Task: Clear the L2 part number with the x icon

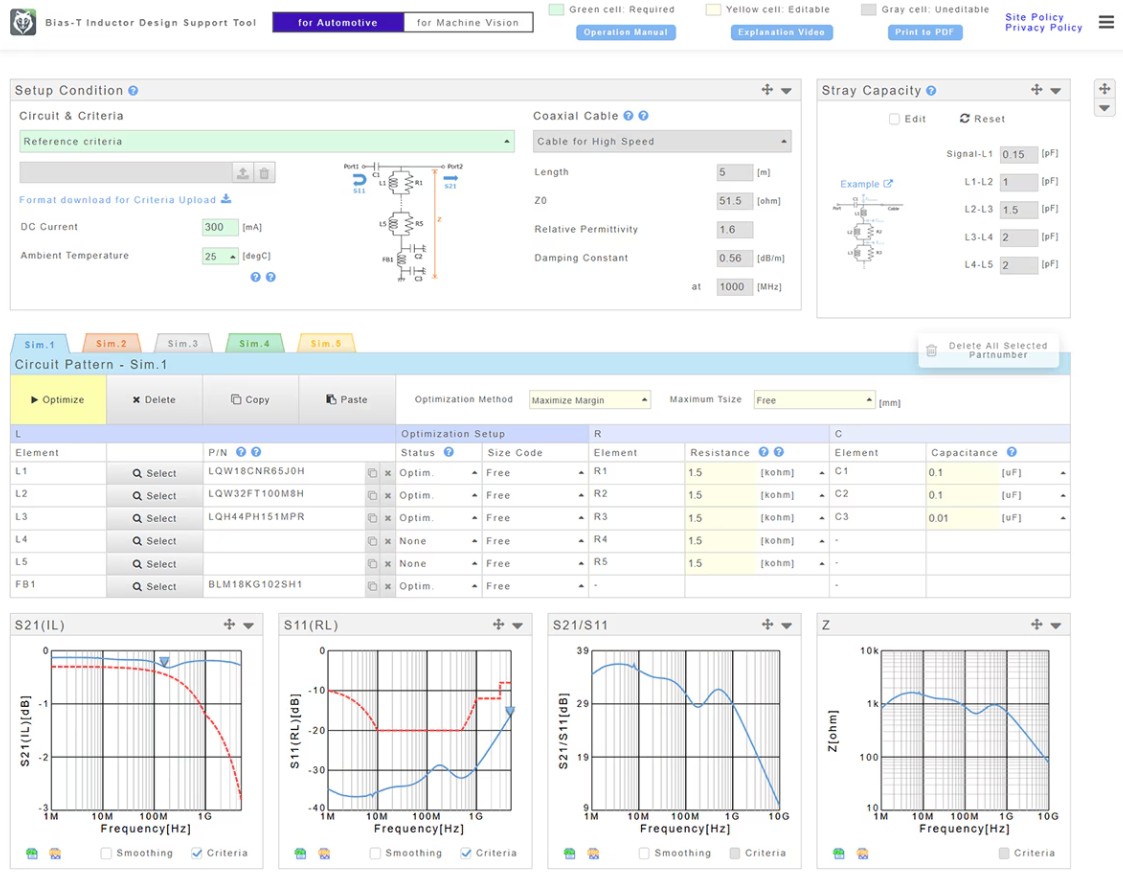Action: [x=388, y=496]
